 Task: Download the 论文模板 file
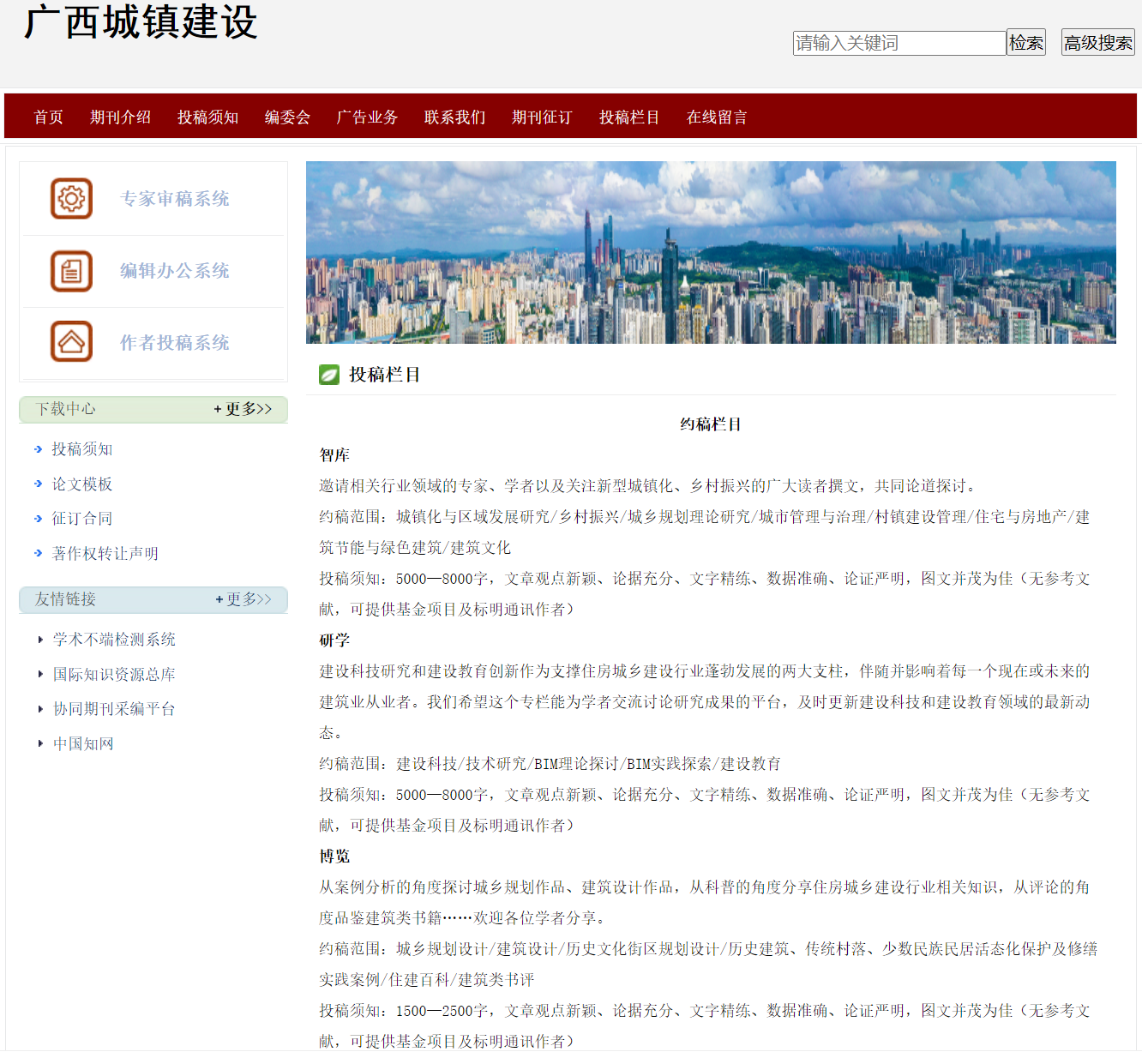pyautogui.click(x=82, y=484)
